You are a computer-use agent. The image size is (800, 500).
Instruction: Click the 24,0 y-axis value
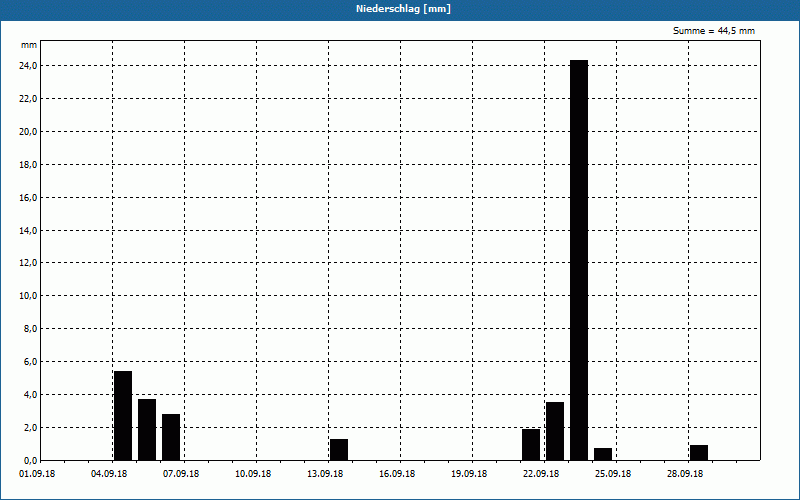28,66
